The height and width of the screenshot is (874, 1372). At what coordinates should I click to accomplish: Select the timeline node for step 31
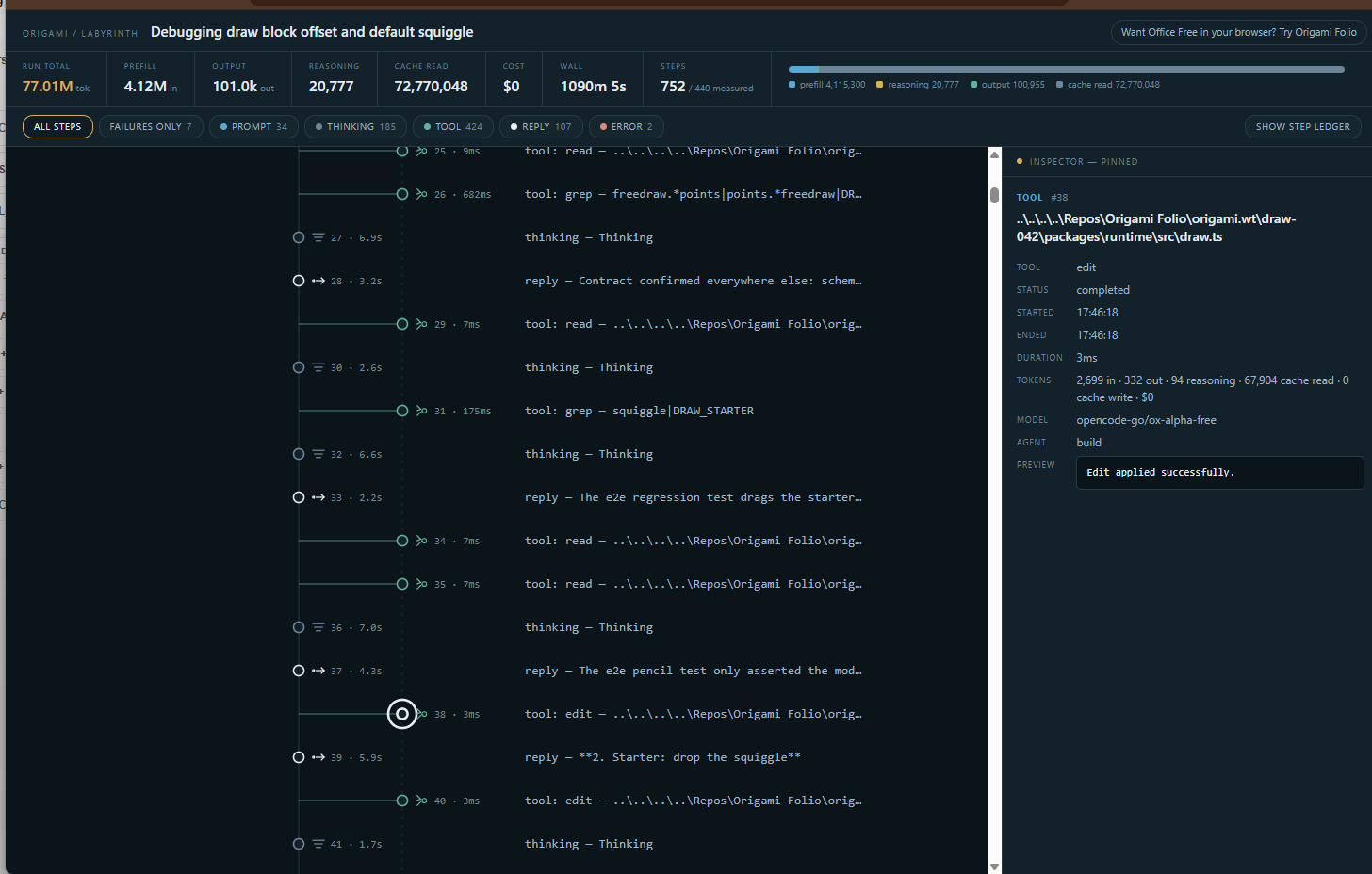[402, 411]
